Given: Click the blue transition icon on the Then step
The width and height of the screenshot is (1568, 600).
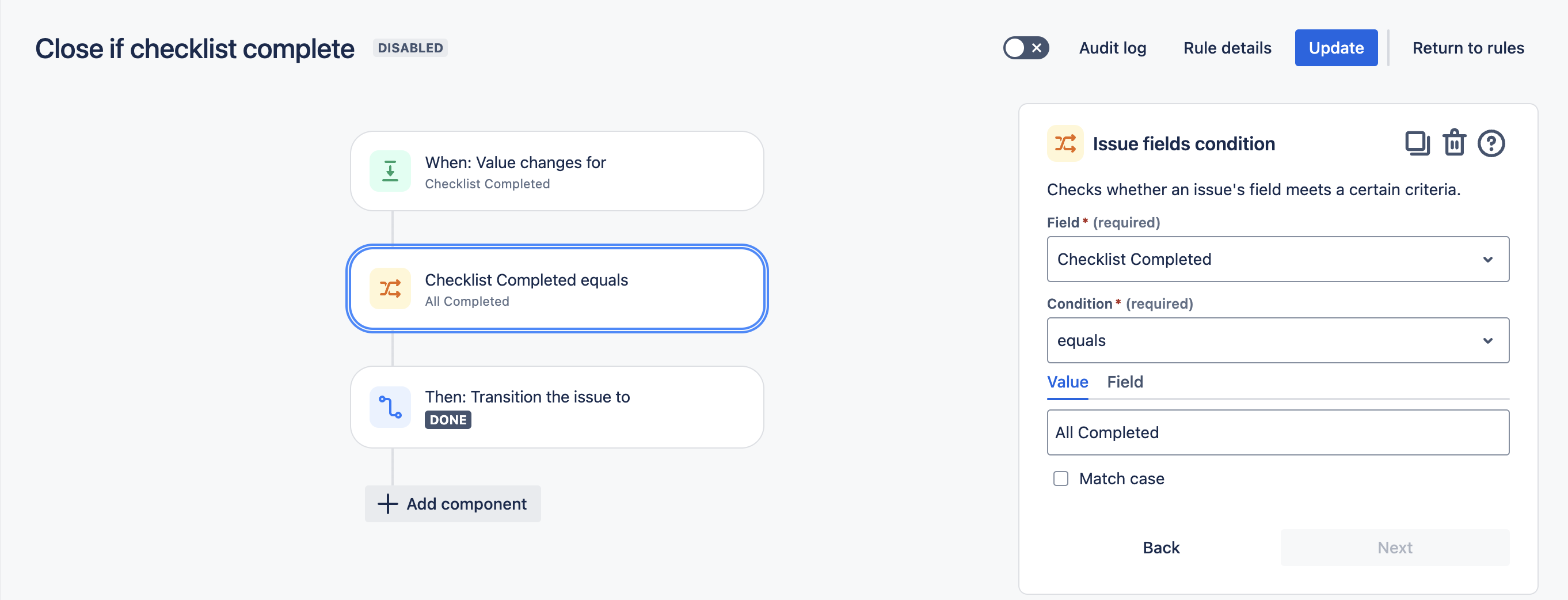Looking at the screenshot, I should tap(390, 407).
